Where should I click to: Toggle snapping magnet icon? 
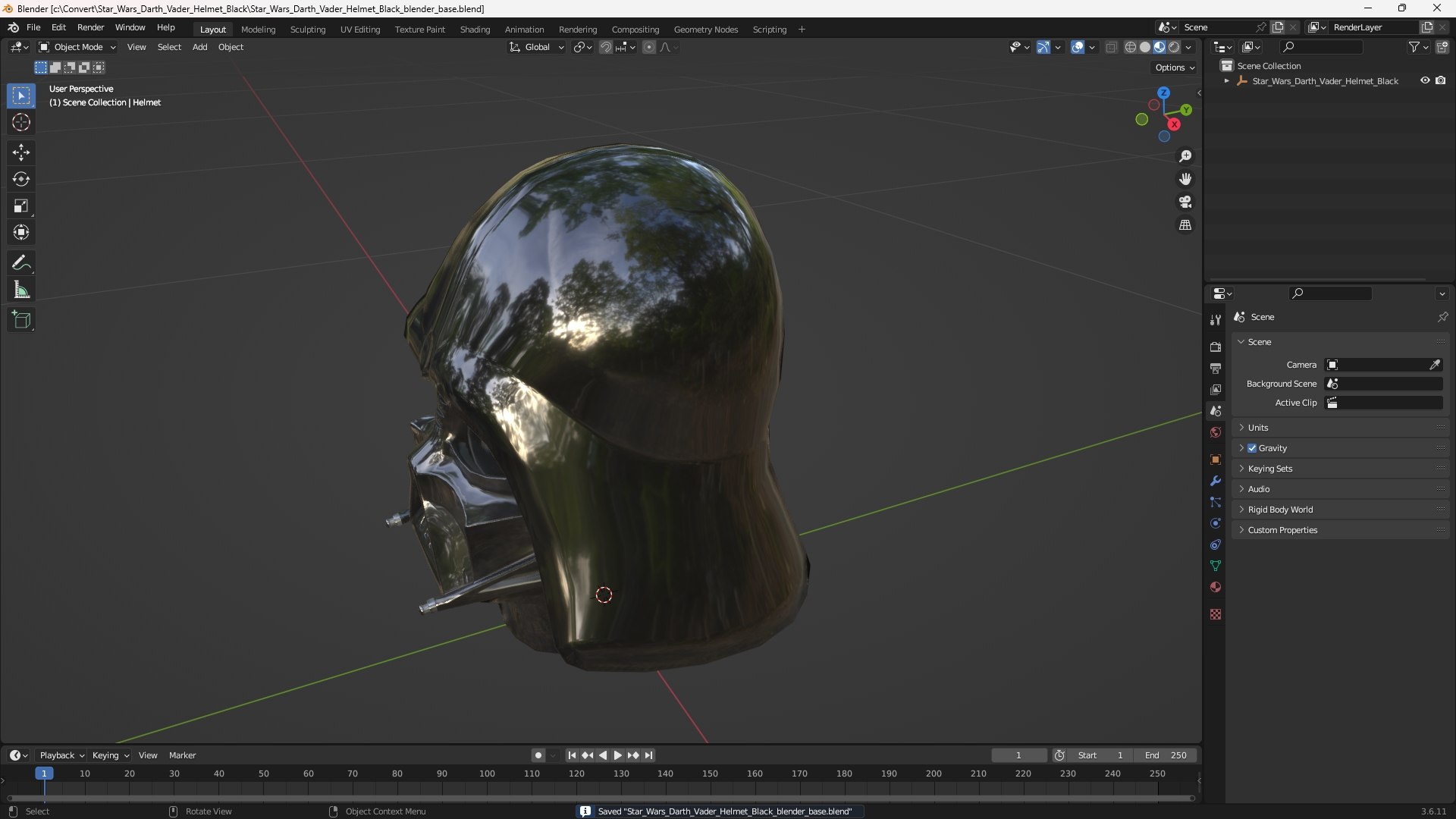[x=606, y=47]
